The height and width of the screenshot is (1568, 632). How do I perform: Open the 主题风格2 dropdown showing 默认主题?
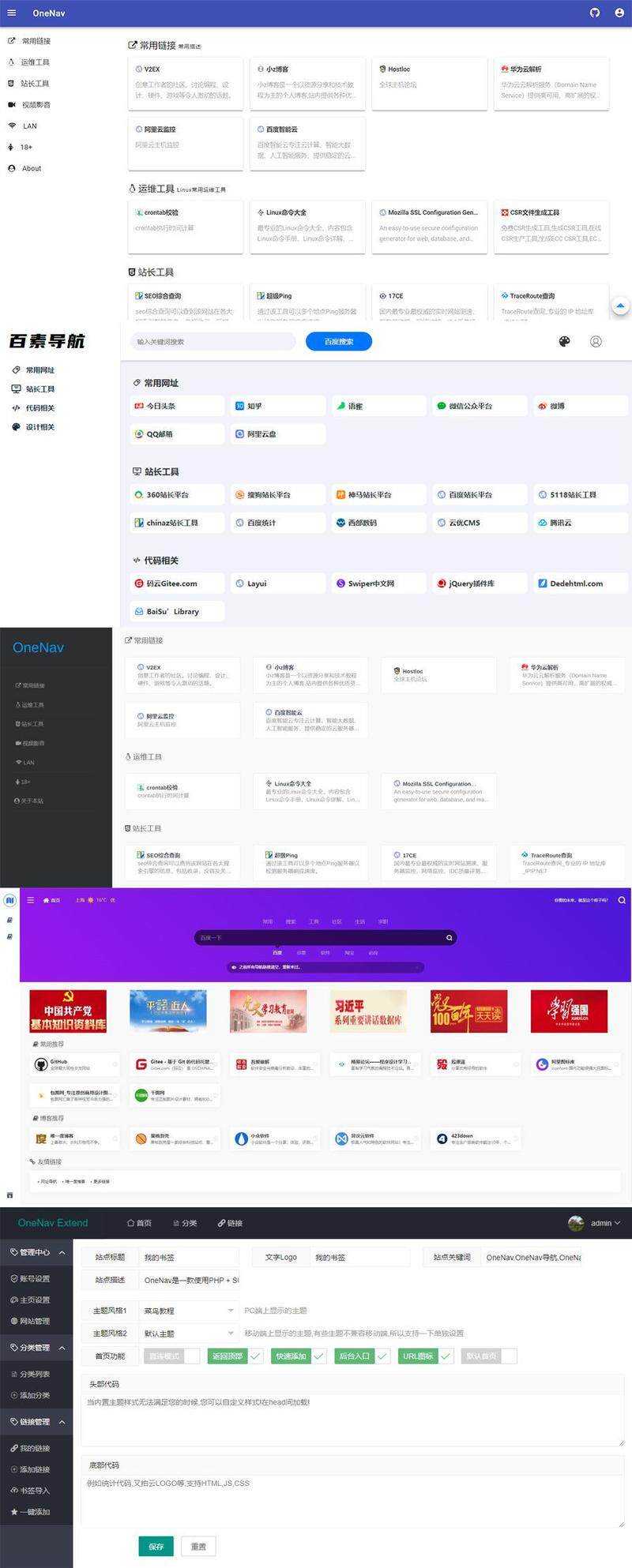(x=188, y=1334)
